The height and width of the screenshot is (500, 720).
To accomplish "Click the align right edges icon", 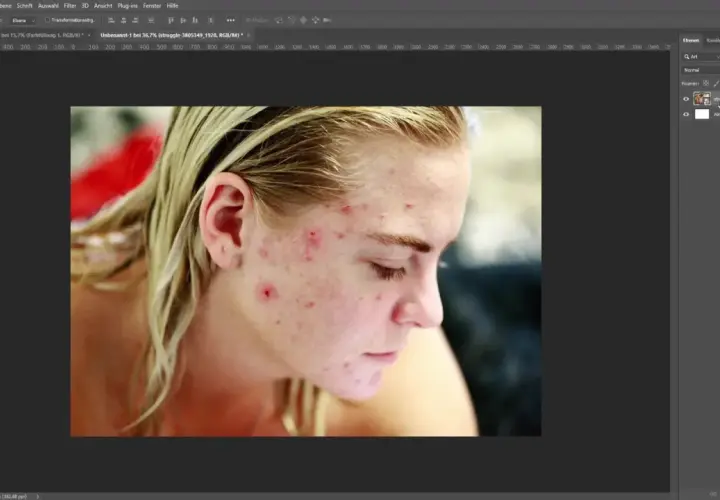I will pyautogui.click(x=135, y=20).
